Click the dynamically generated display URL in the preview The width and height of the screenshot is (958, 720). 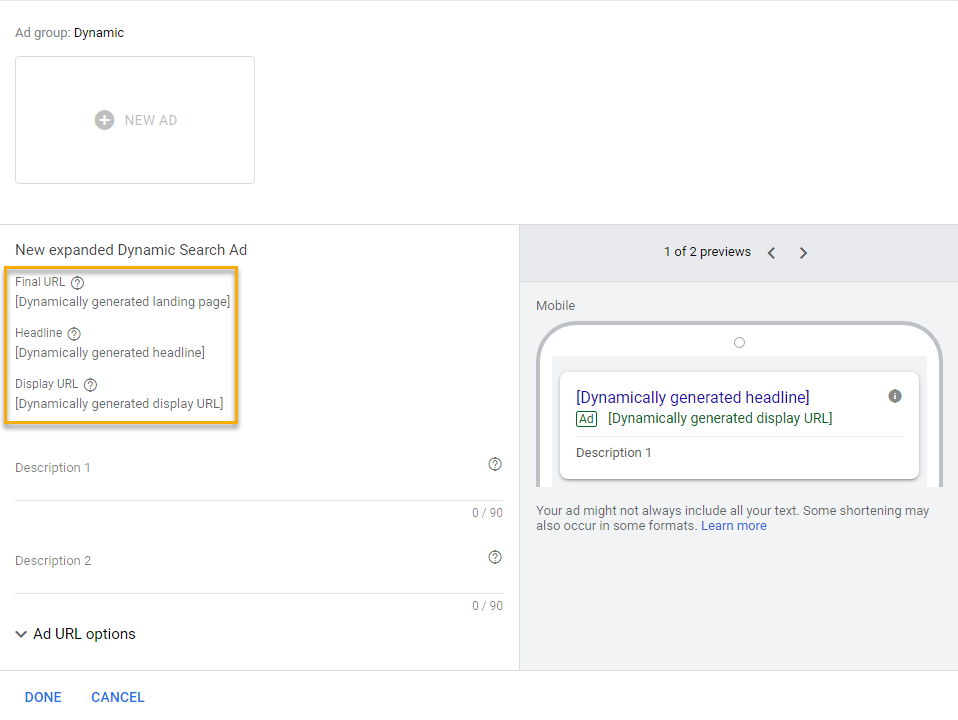click(x=720, y=418)
